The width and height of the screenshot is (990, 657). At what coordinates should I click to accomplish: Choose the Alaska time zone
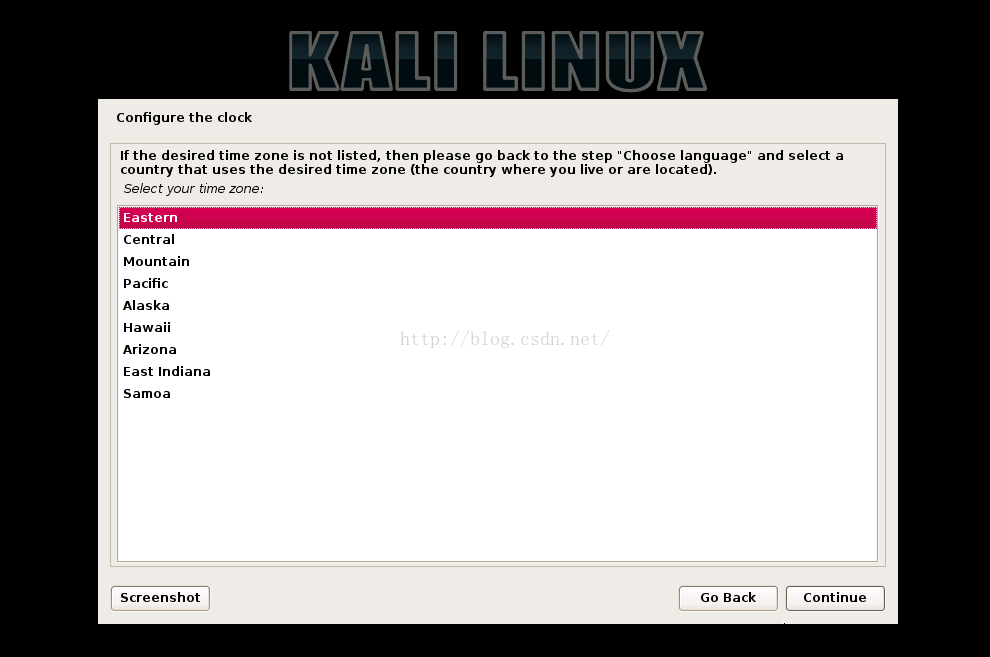click(498, 306)
